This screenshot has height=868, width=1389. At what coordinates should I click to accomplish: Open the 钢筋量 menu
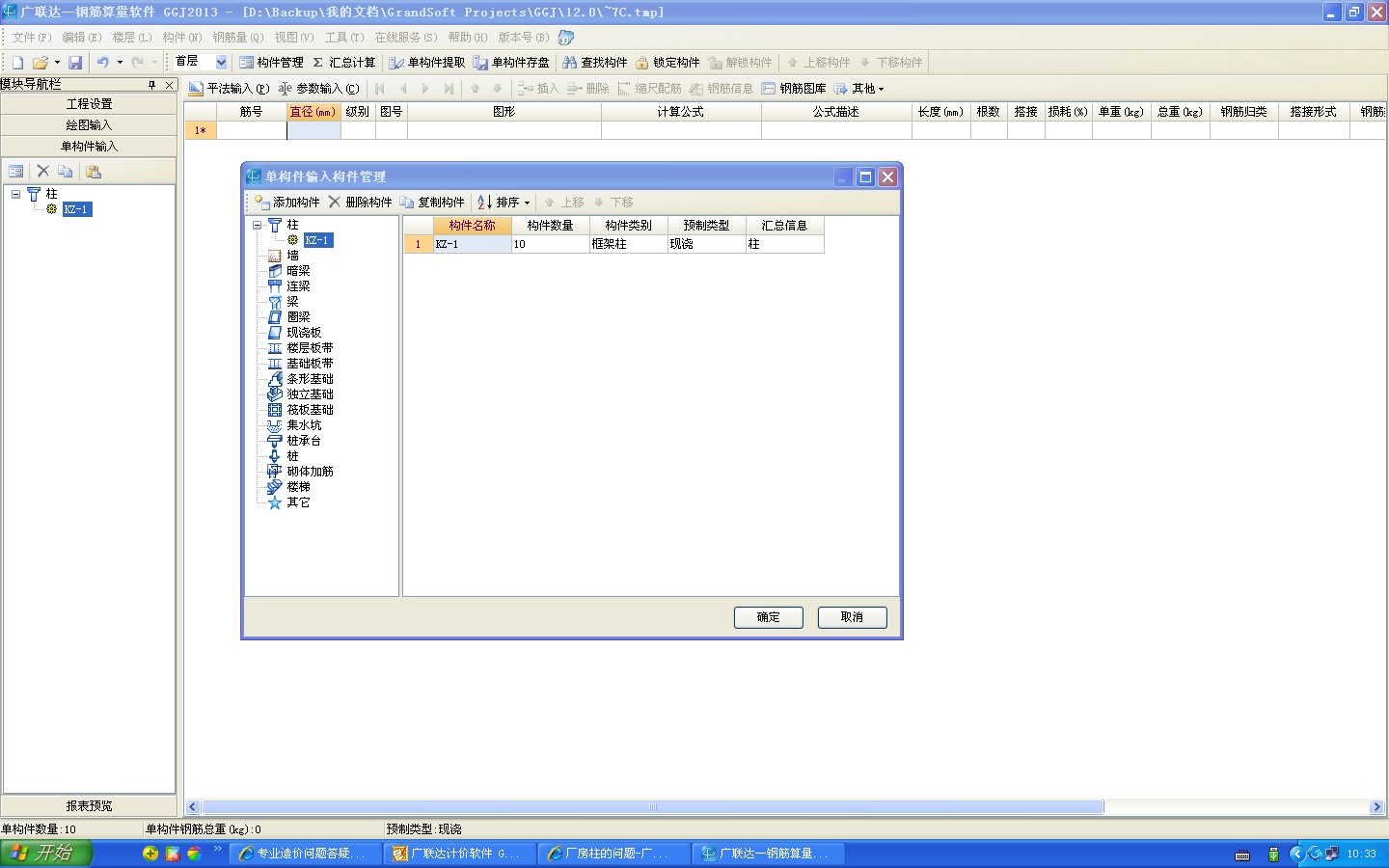point(237,38)
